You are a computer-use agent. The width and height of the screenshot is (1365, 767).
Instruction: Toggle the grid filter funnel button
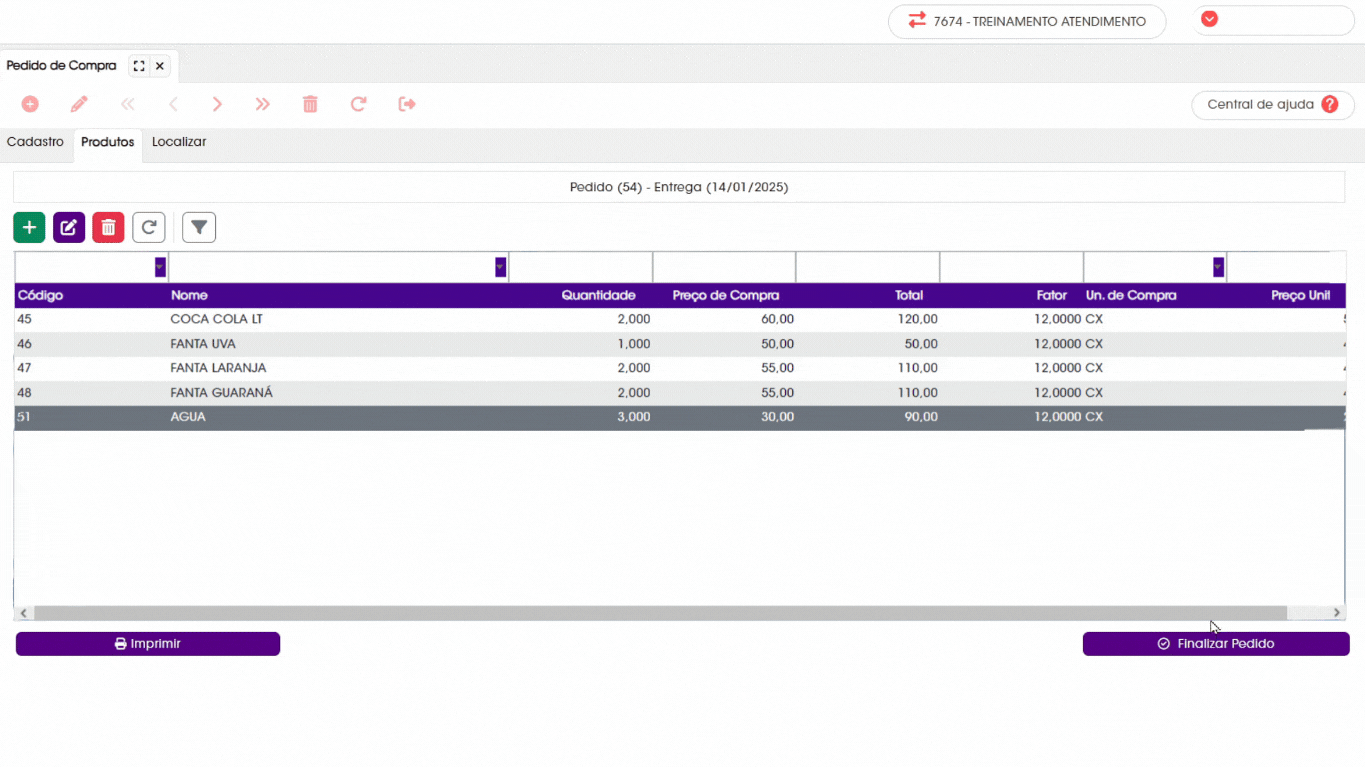[199, 228]
